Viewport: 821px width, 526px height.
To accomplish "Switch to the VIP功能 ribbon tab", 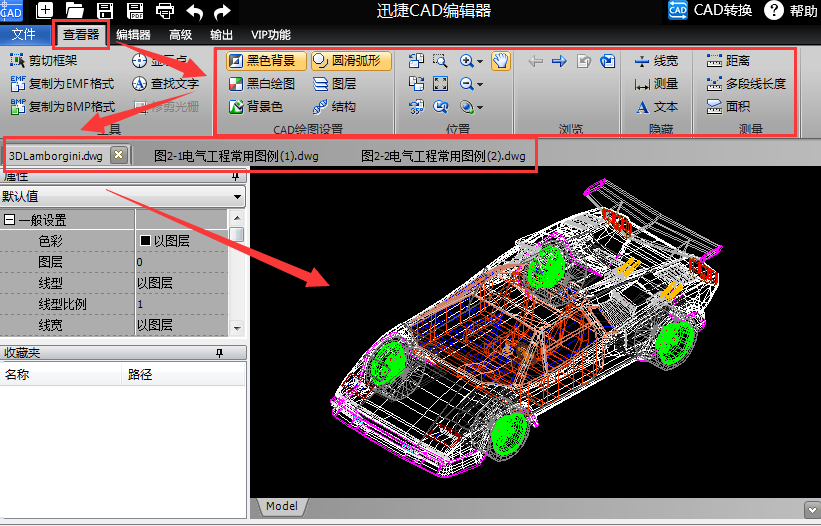I will [271, 35].
